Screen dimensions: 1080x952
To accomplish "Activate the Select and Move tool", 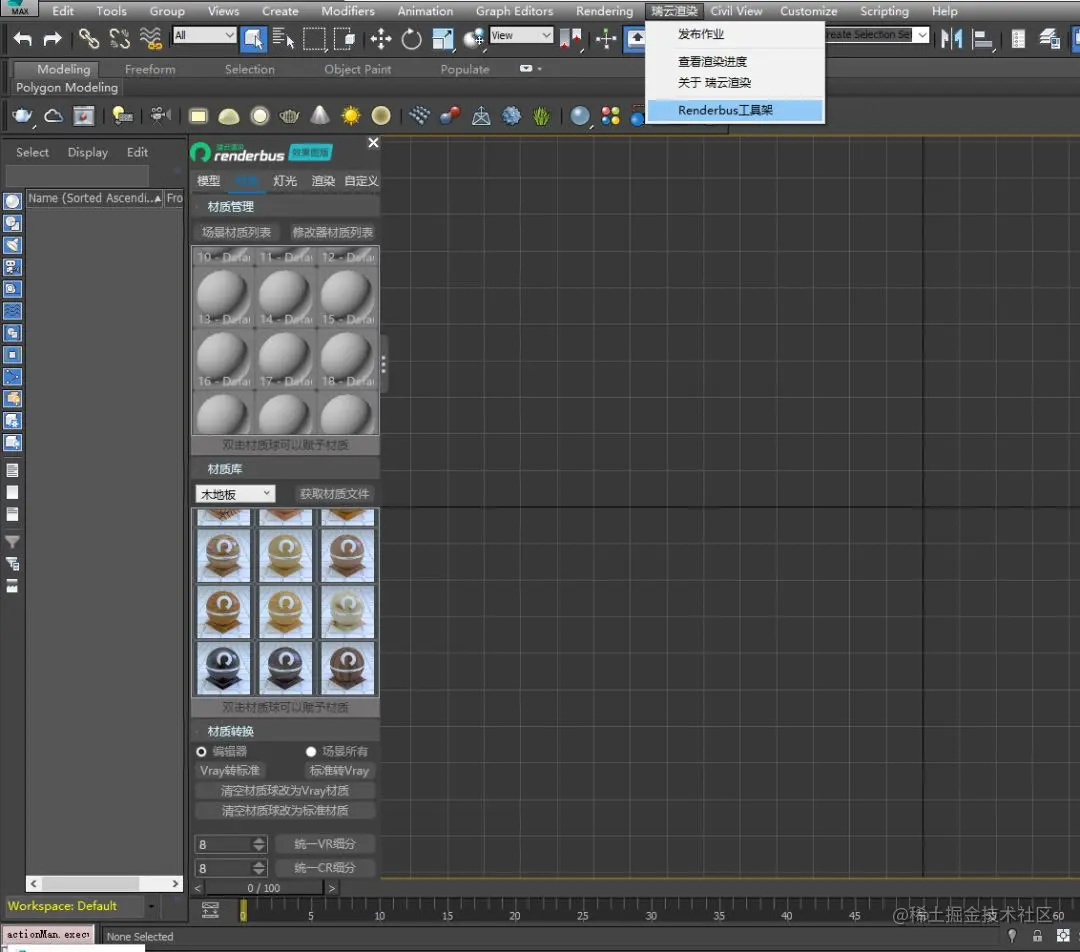I will [381, 39].
